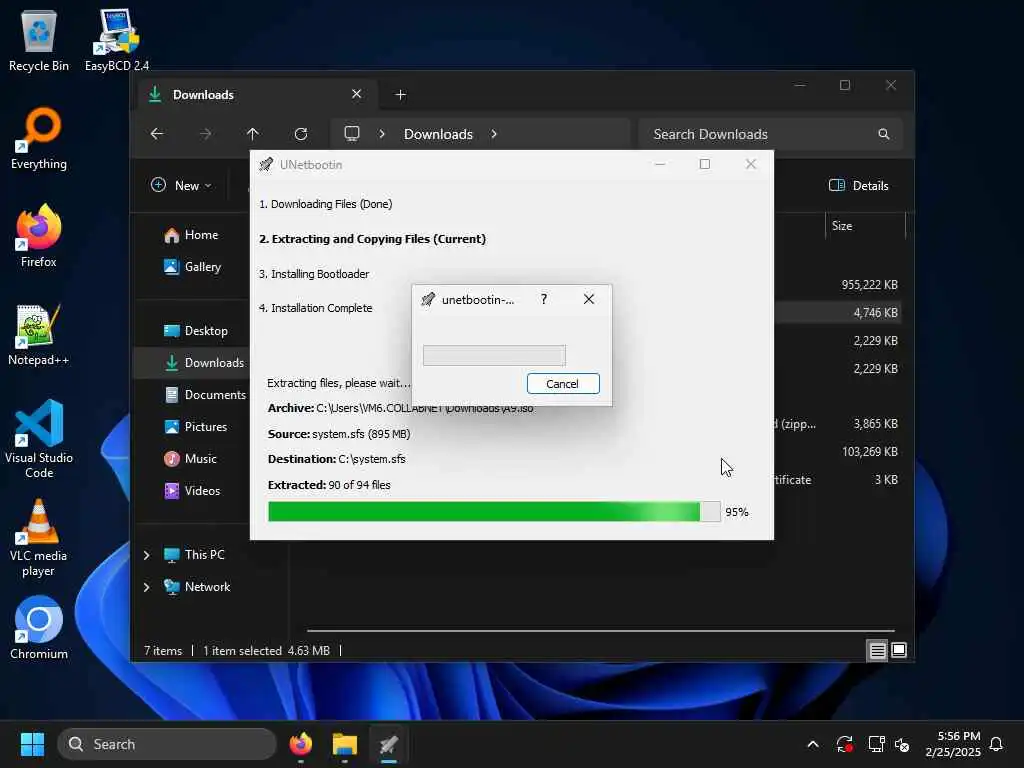The width and height of the screenshot is (1024, 768).
Task: Open the Windows Start menu
Action: (32, 744)
